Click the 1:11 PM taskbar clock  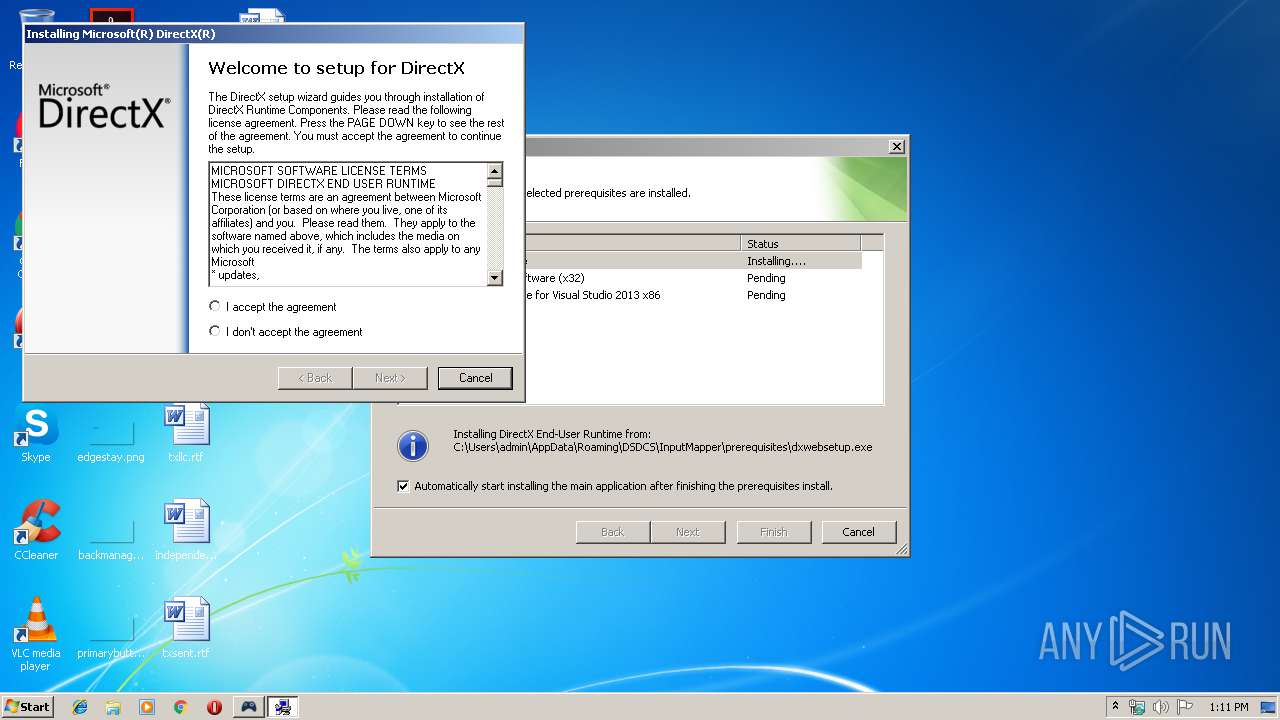tap(1228, 707)
